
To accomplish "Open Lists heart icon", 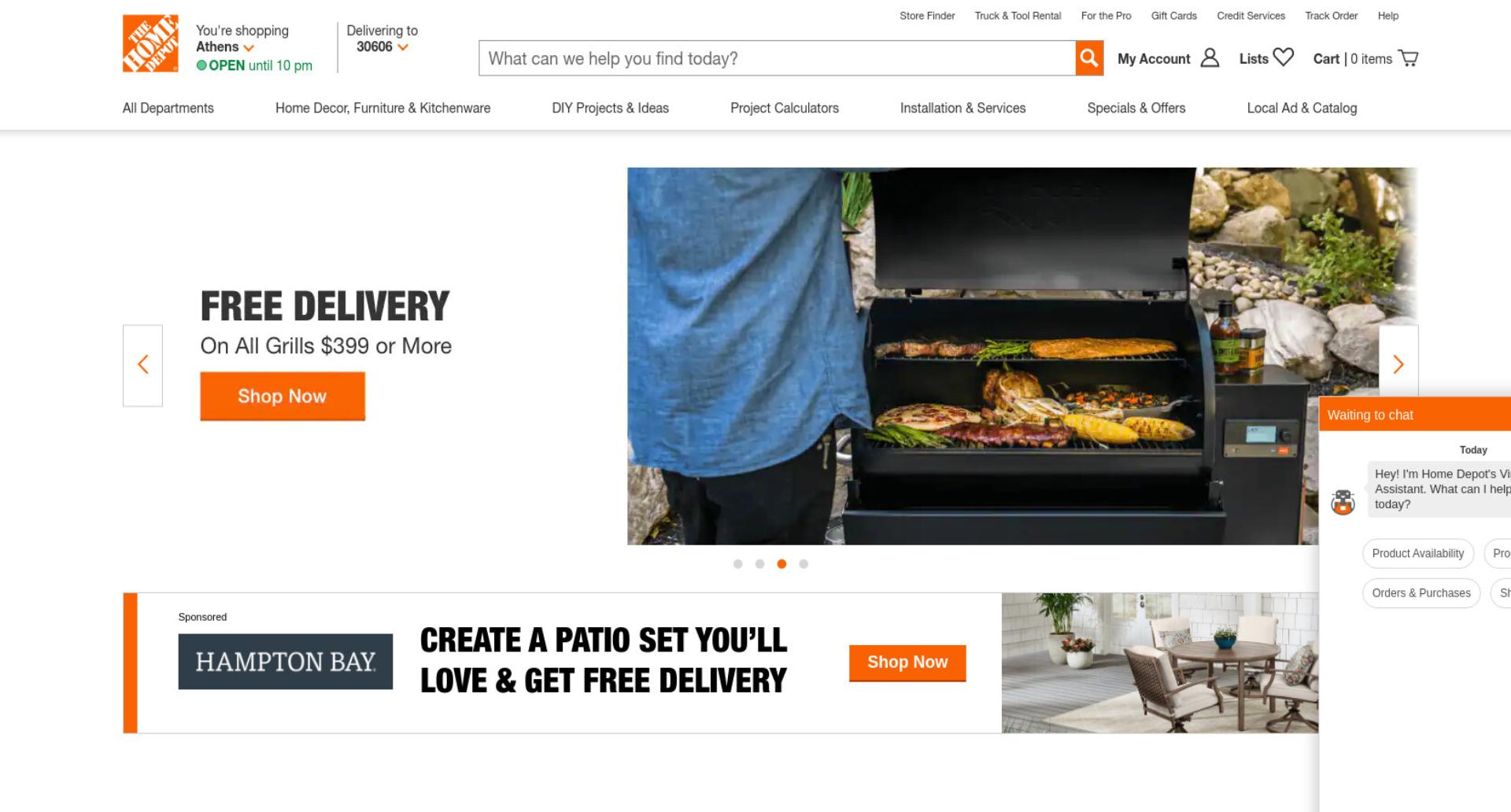I will click(x=1284, y=57).
